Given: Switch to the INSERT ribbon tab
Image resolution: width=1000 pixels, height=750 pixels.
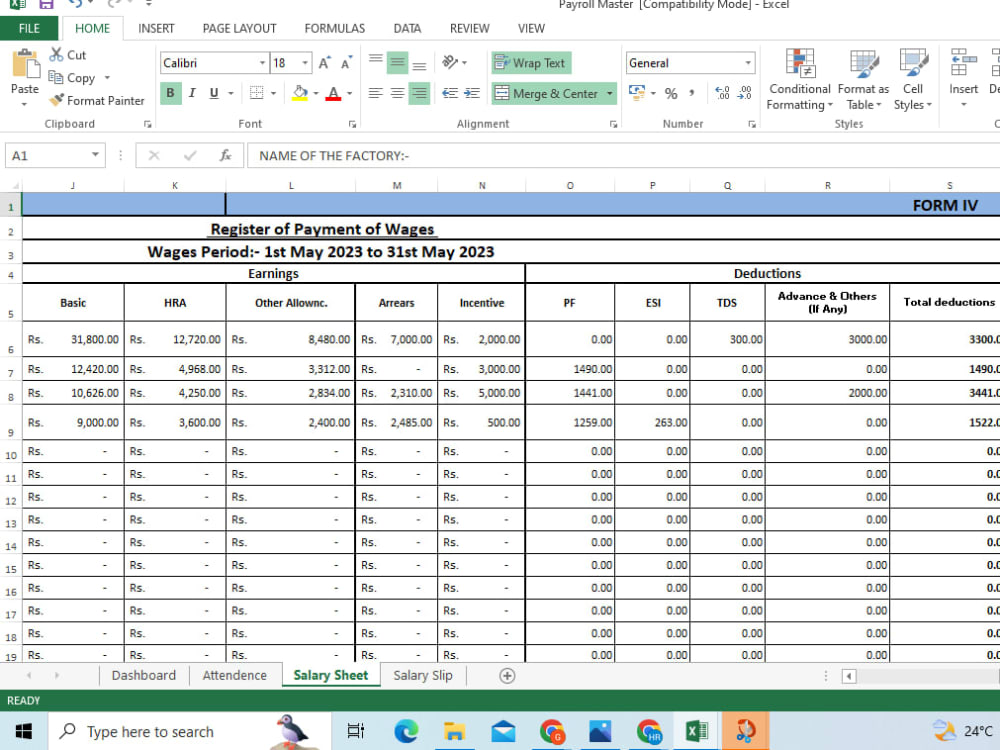Looking at the screenshot, I should [x=156, y=28].
